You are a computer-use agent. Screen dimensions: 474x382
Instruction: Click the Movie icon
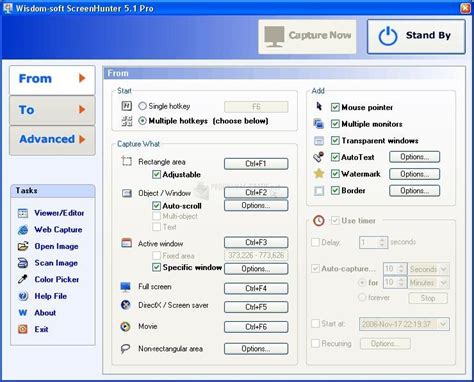click(125, 327)
